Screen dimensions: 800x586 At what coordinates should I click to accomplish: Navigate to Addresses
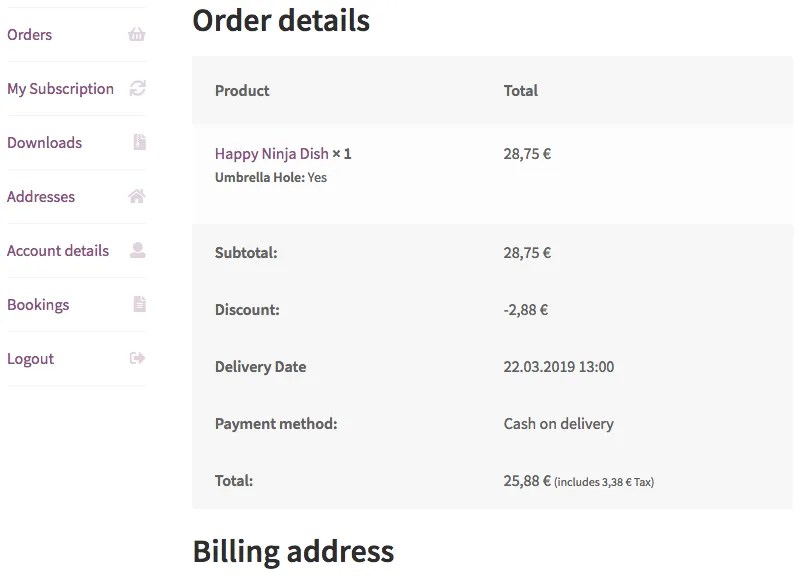[41, 197]
